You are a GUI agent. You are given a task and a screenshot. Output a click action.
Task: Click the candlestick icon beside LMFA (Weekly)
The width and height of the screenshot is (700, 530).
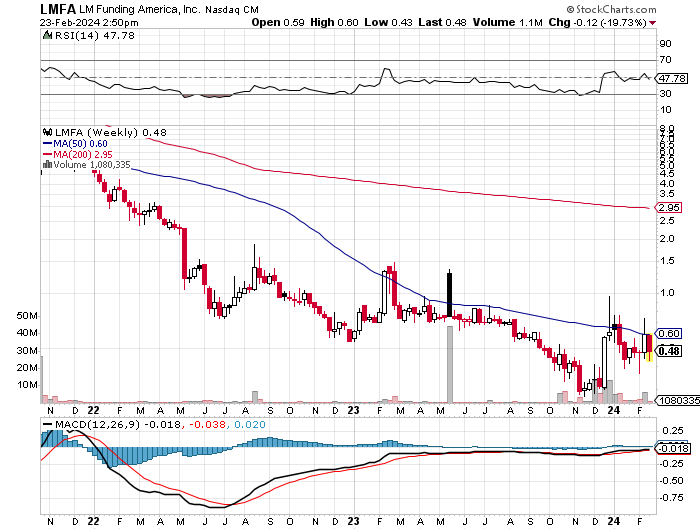point(47,132)
